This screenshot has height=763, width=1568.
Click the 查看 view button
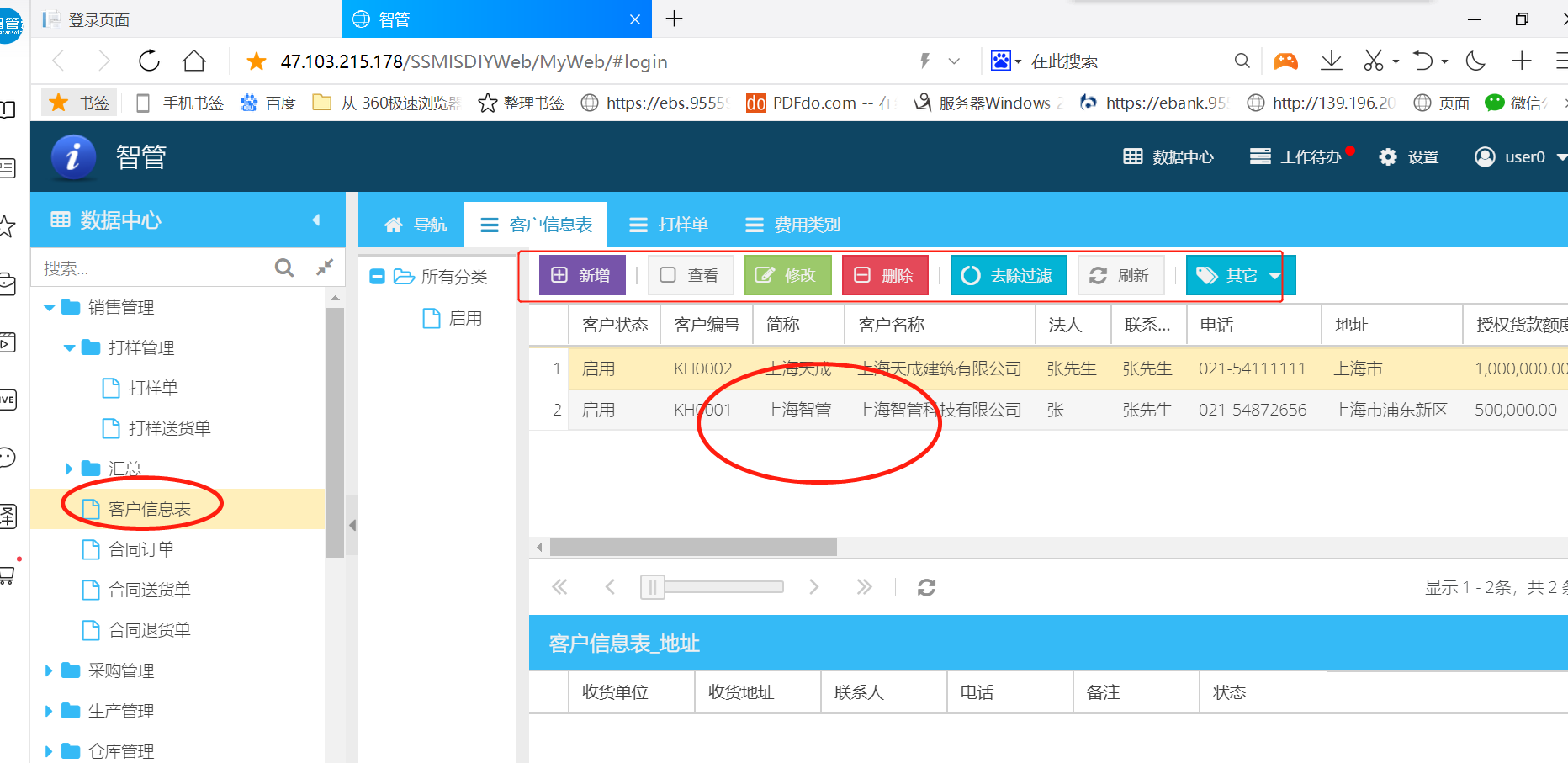click(x=691, y=275)
